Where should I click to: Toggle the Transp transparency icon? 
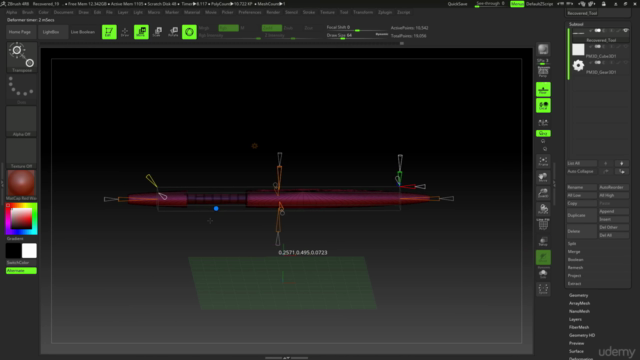(543, 241)
